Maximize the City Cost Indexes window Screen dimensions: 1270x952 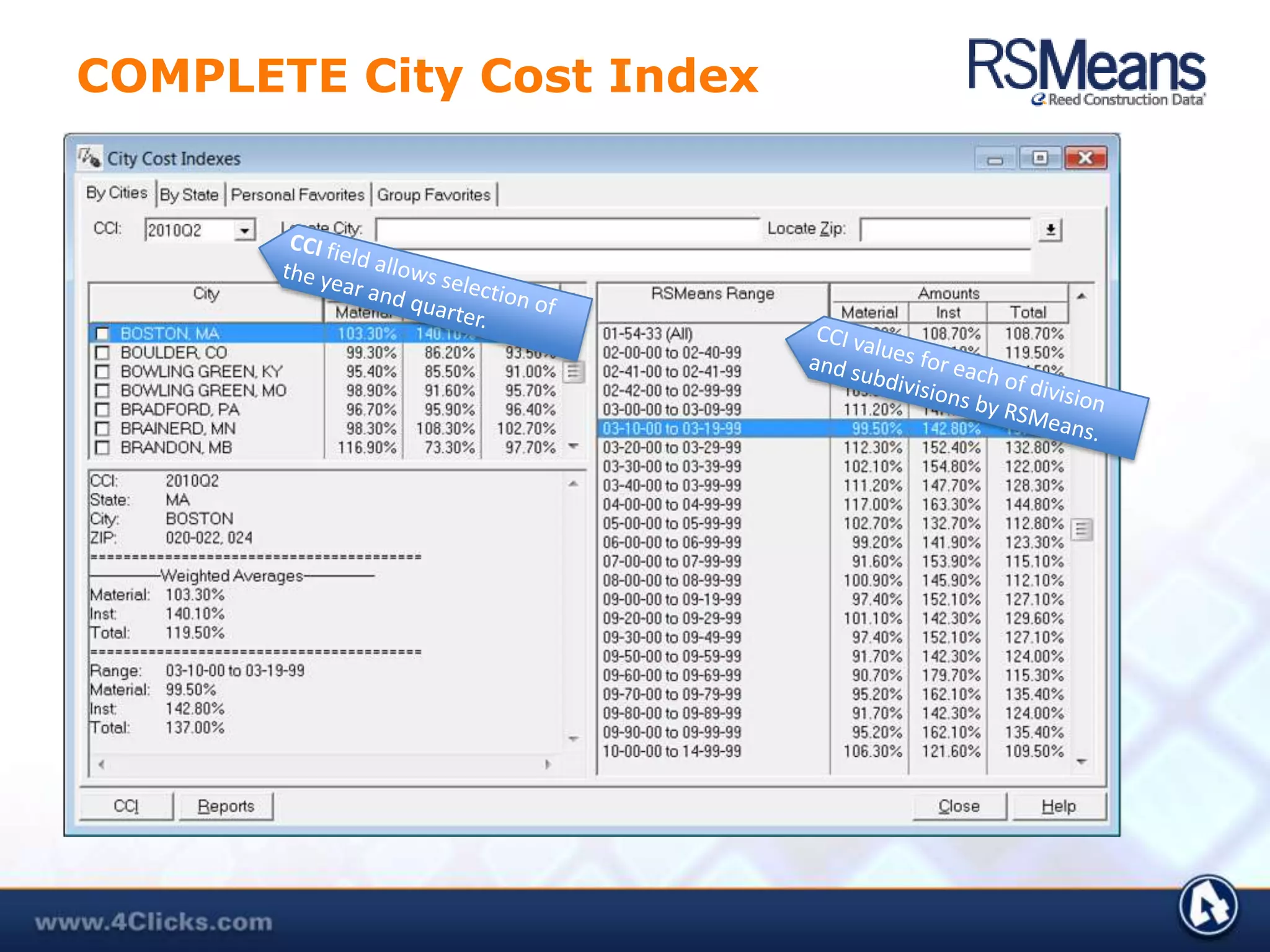point(1040,158)
